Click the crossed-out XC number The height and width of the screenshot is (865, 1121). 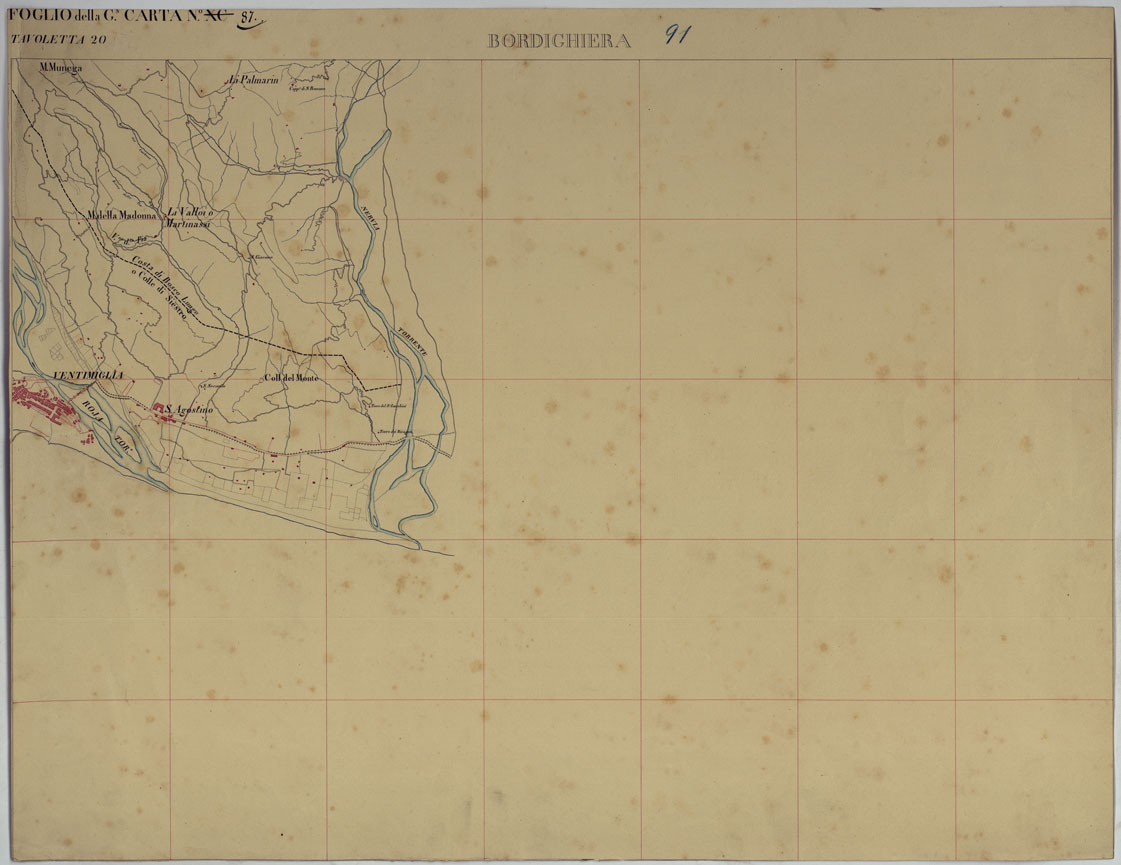click(x=214, y=16)
